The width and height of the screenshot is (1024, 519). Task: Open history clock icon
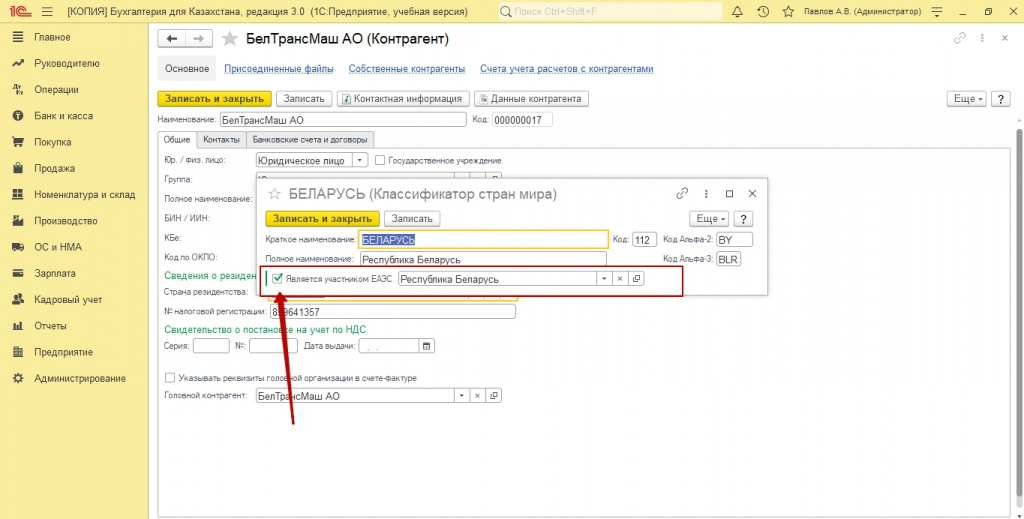click(763, 12)
